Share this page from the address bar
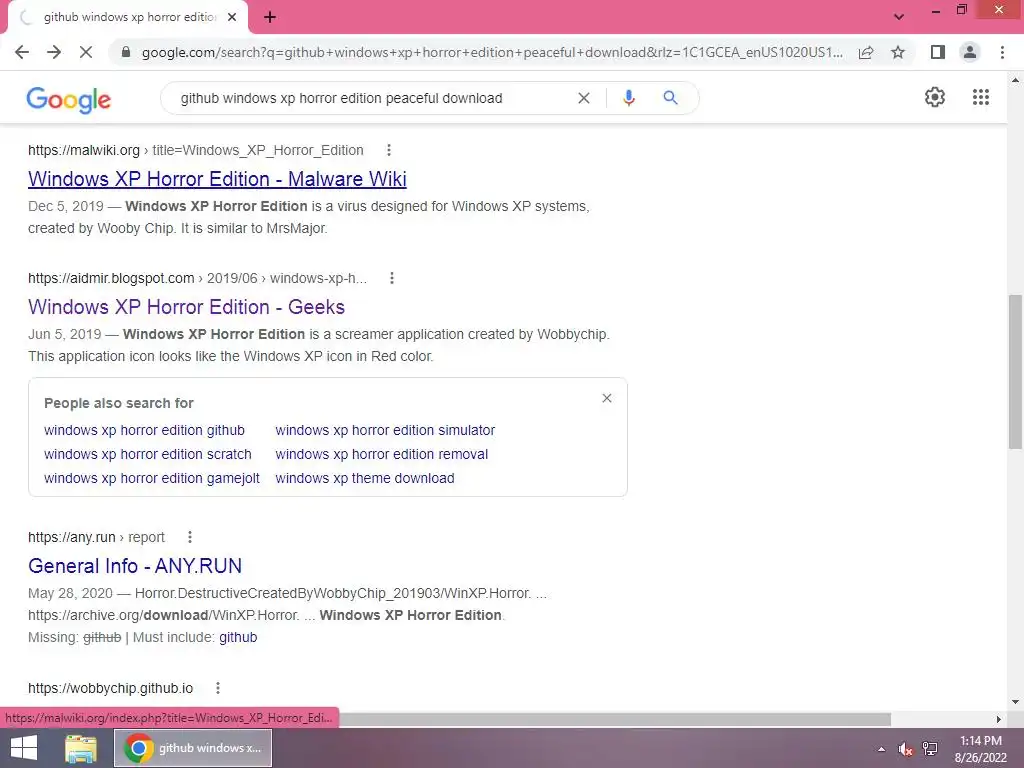 (866, 52)
